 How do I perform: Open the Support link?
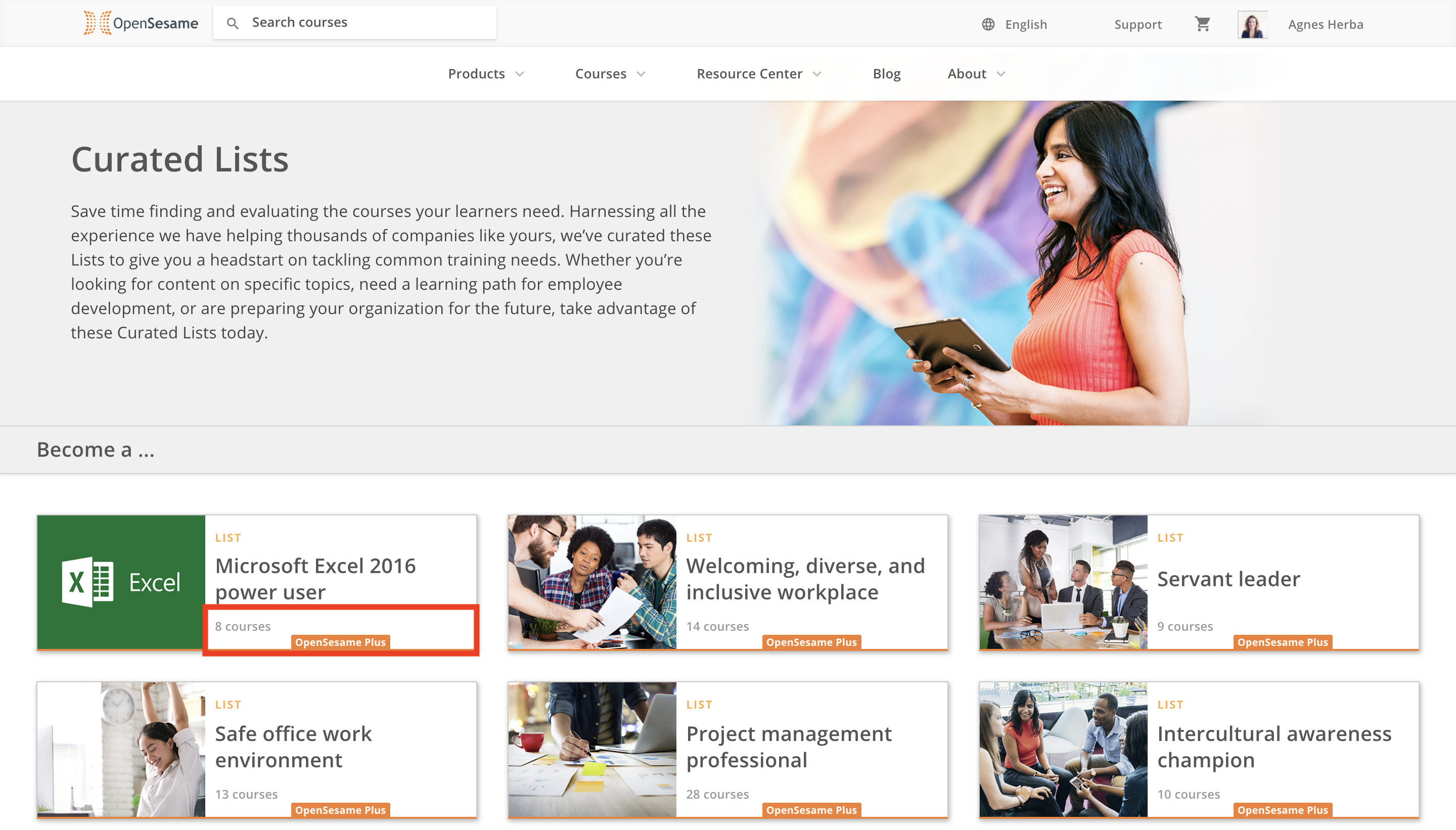1137,24
